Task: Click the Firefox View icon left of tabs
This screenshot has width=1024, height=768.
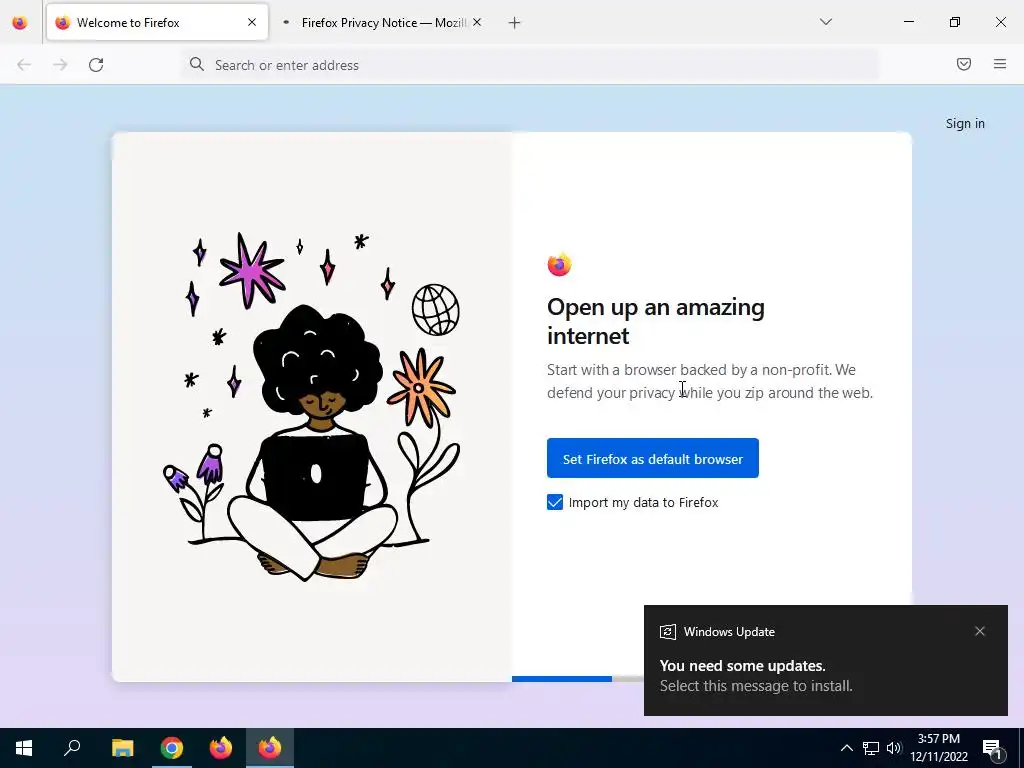Action: tap(20, 23)
